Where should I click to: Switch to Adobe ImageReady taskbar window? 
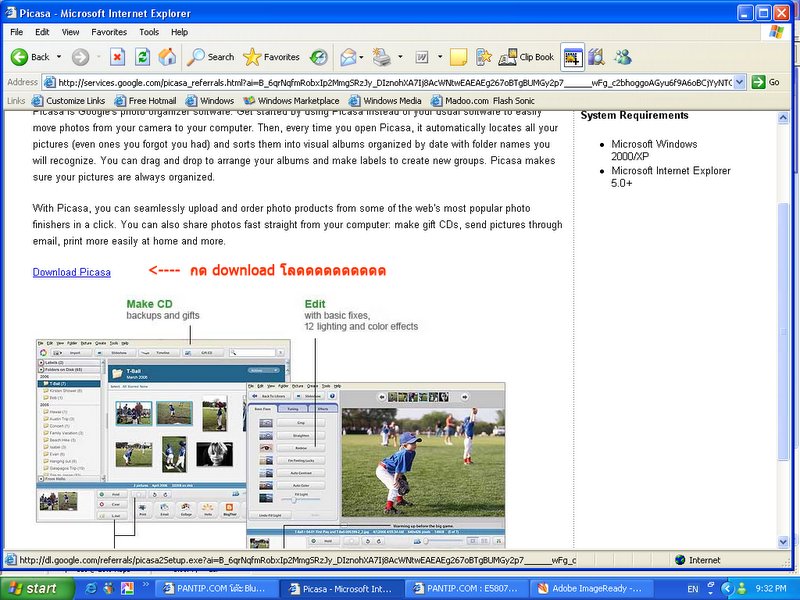(592, 589)
